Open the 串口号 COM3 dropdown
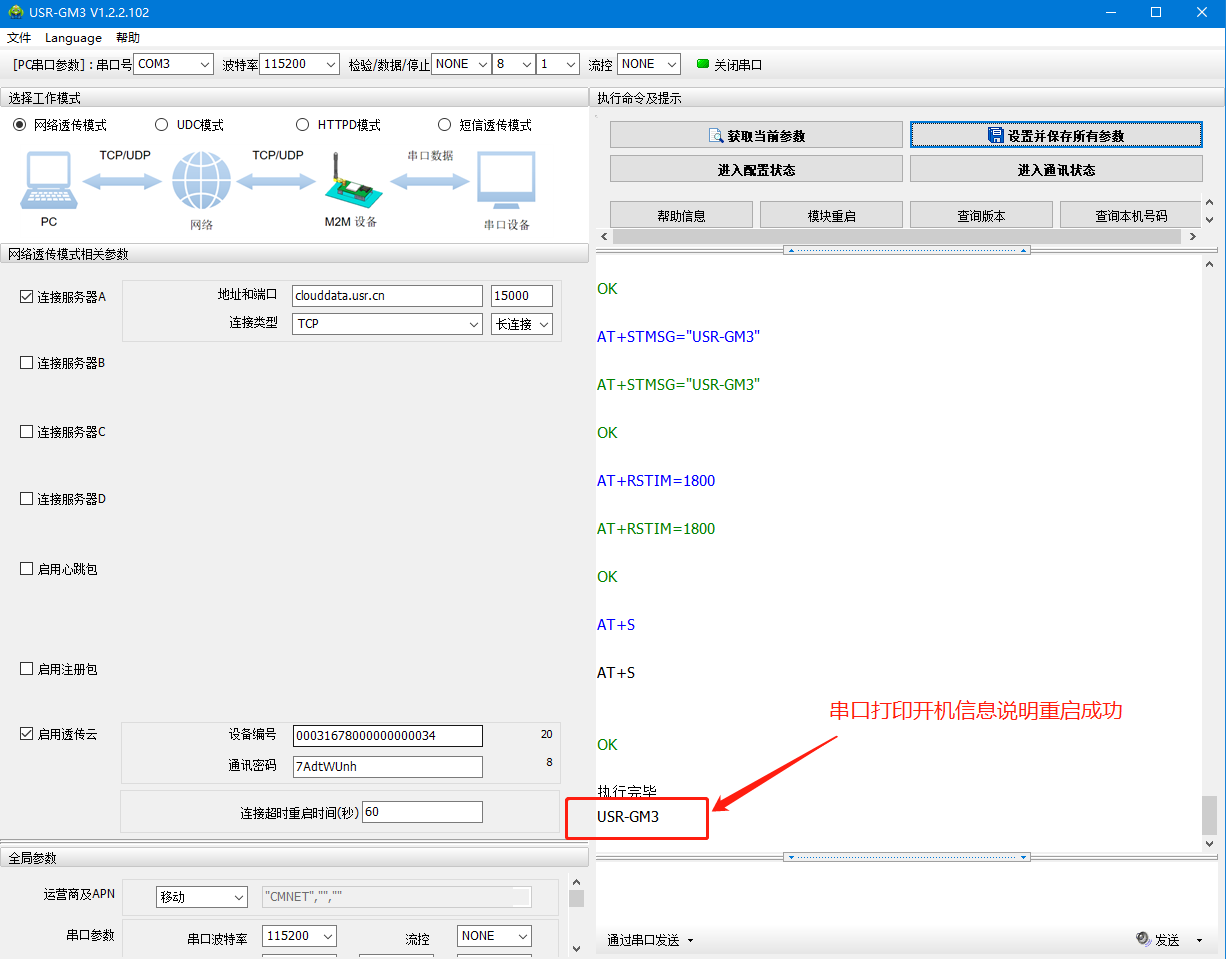Image resolution: width=1226 pixels, height=959 pixels. pyautogui.click(x=174, y=64)
